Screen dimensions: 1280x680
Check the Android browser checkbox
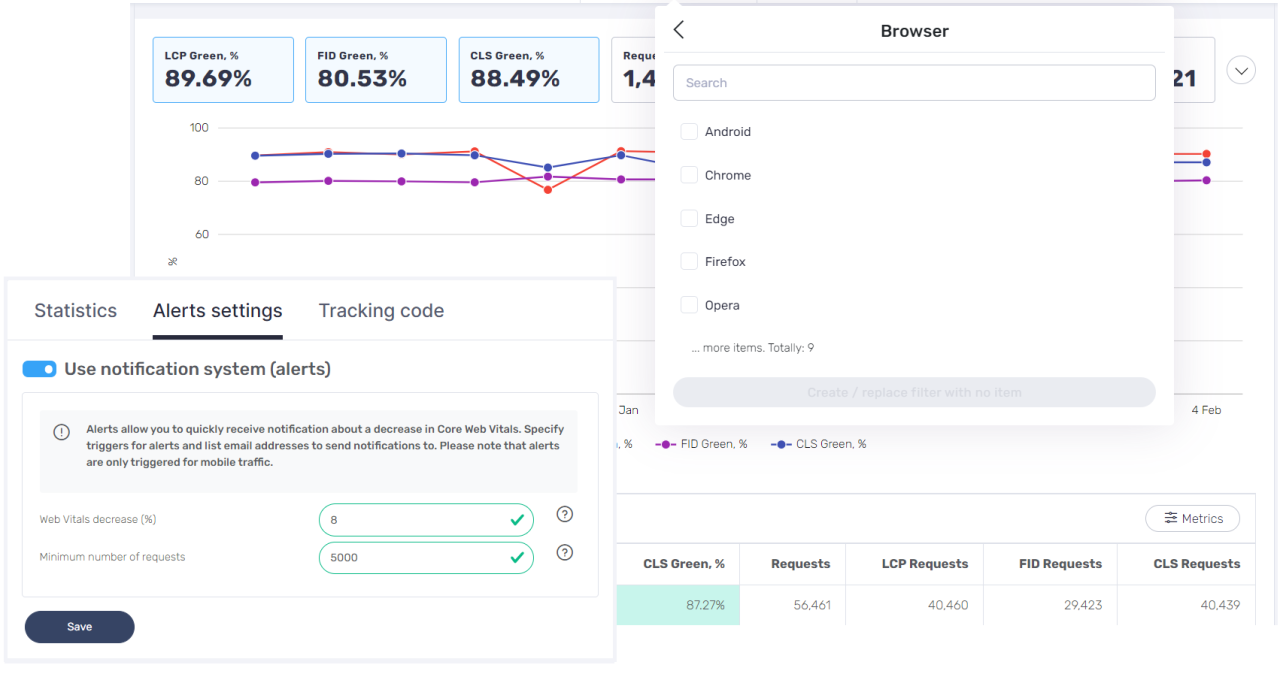(x=689, y=132)
